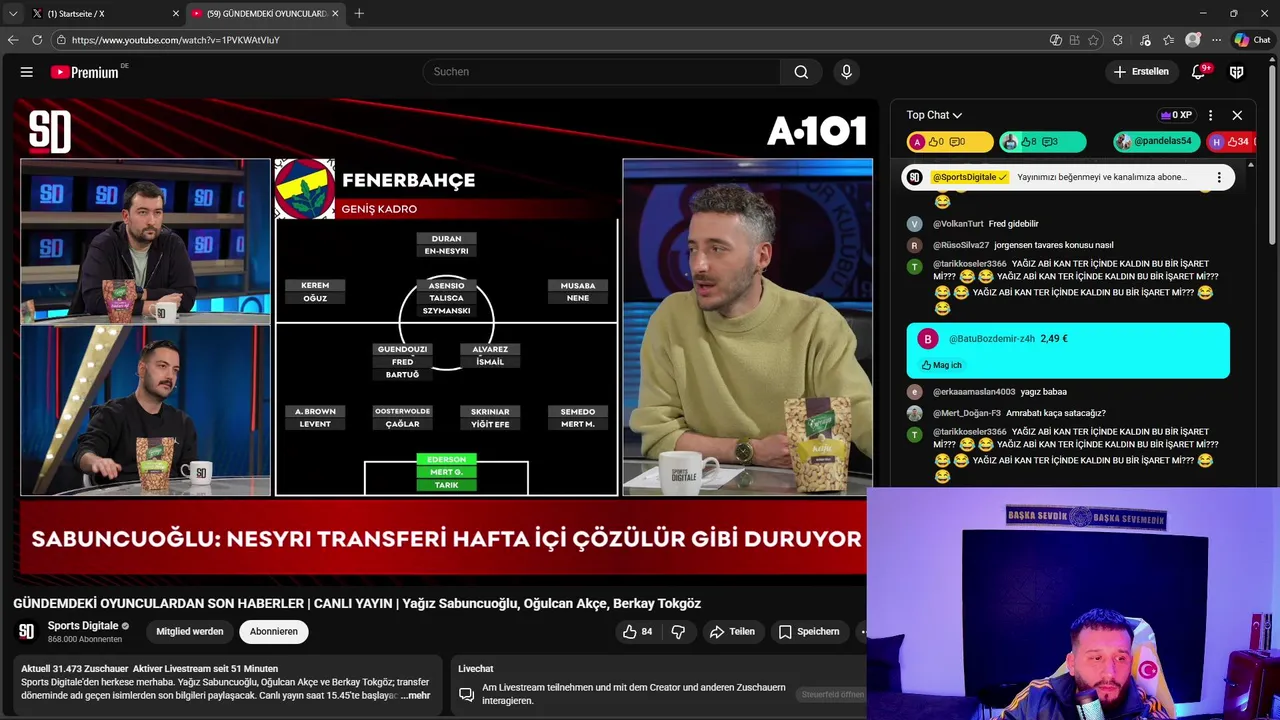This screenshot has height=720, width=1280.
Task: Open the yellow super chat chip by A
Action: click(x=950, y=142)
